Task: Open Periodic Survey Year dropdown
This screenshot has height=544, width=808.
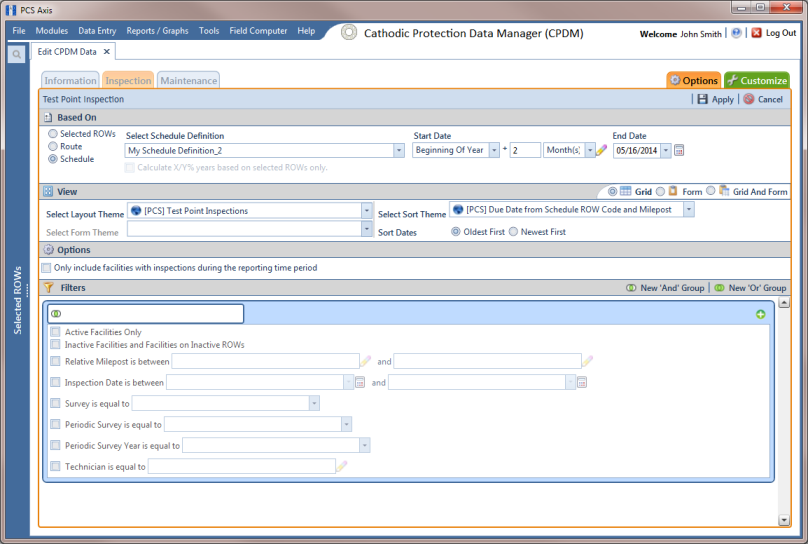Action: 364,445
